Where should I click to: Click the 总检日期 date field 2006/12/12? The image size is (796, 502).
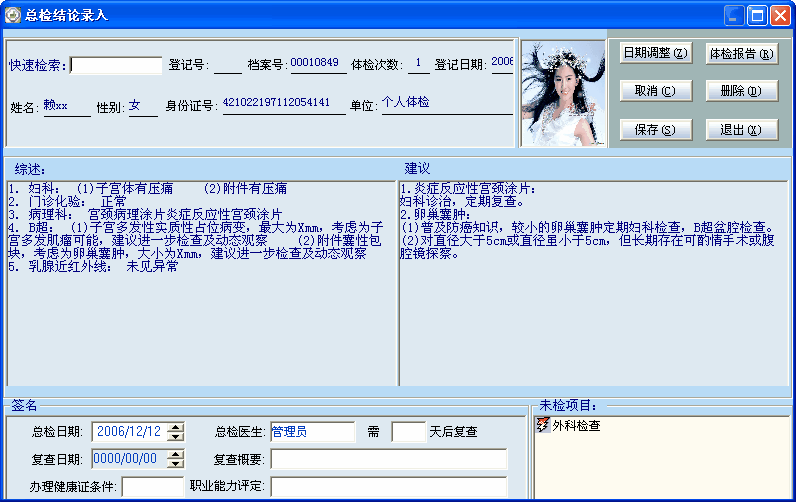pyautogui.click(x=130, y=431)
